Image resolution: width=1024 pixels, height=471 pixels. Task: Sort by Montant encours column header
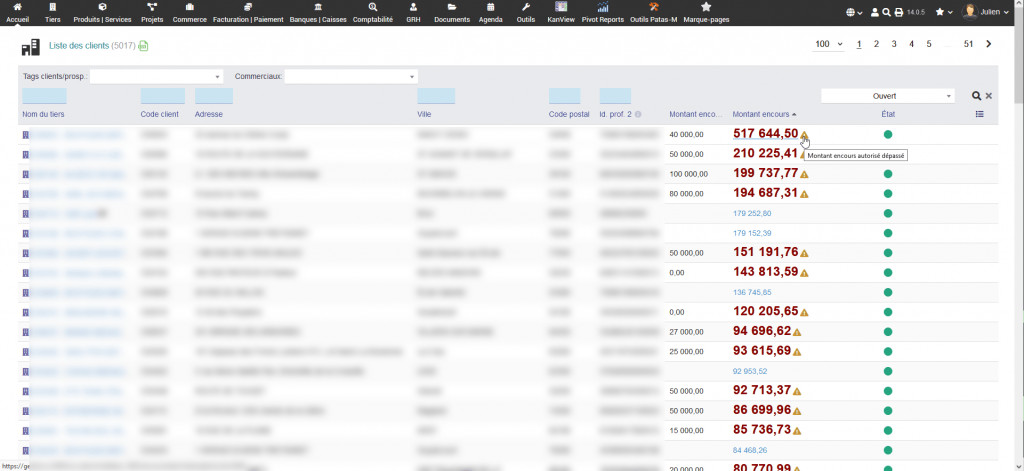tap(762, 115)
